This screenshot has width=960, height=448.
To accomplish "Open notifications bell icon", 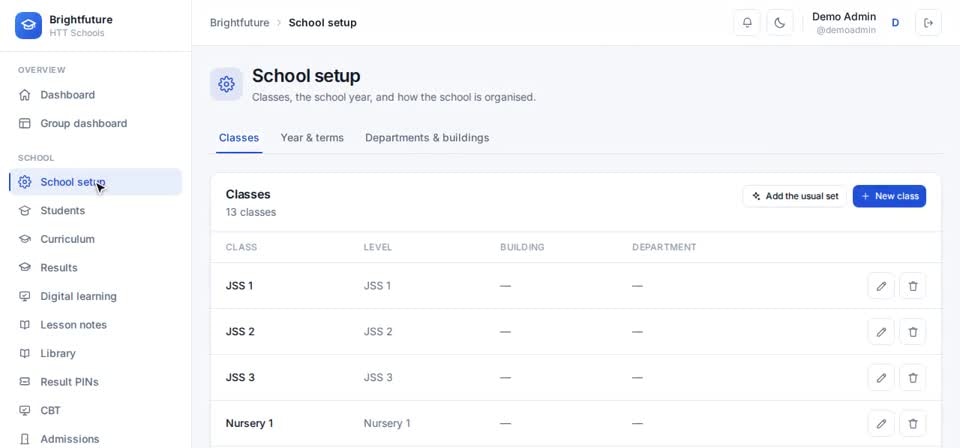I will (x=747, y=23).
